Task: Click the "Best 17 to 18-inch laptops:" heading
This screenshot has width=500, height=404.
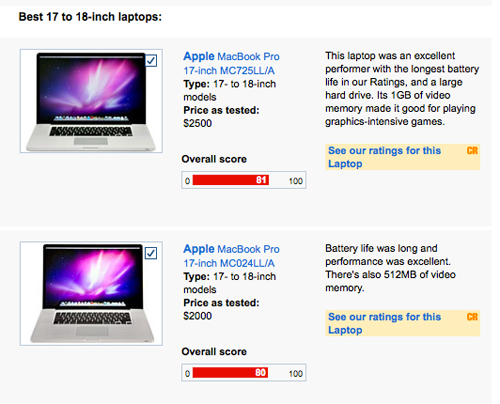Action: [90, 17]
